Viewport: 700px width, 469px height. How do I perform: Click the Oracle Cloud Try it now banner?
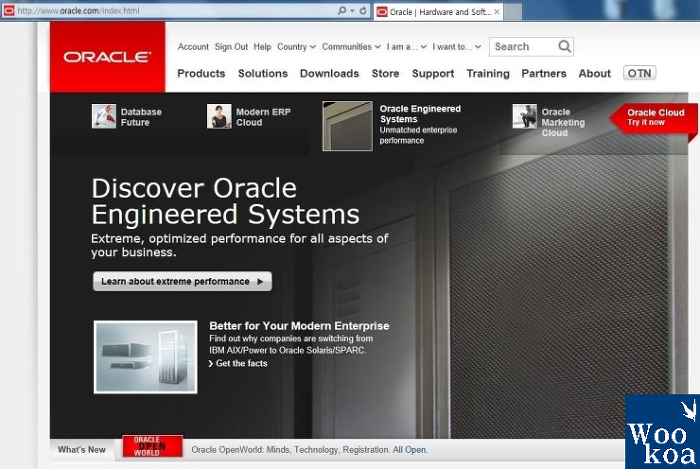coord(654,118)
